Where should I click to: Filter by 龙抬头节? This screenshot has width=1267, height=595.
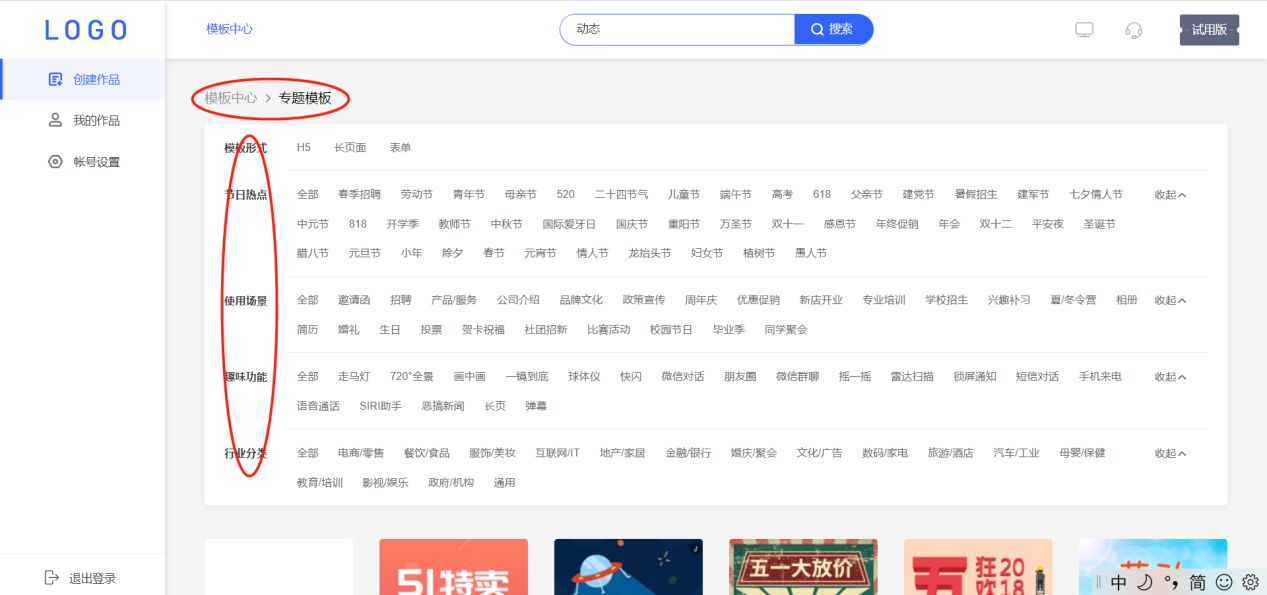pyautogui.click(x=650, y=253)
